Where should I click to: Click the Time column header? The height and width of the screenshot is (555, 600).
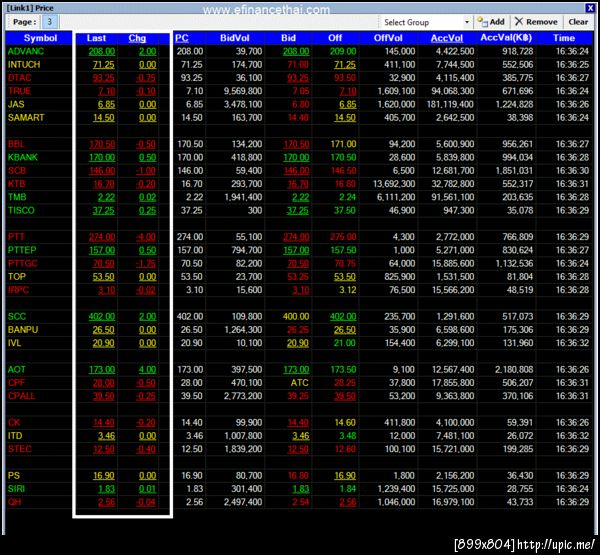pos(564,38)
